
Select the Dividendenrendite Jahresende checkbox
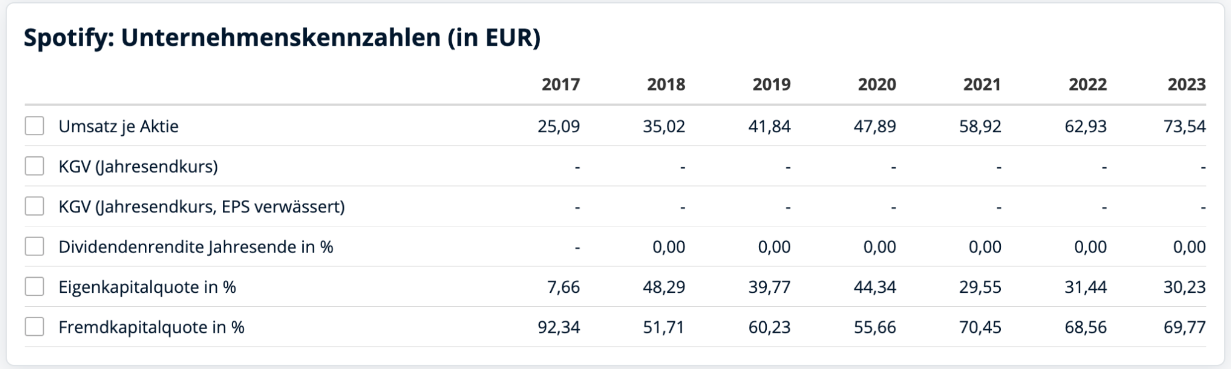(35, 247)
